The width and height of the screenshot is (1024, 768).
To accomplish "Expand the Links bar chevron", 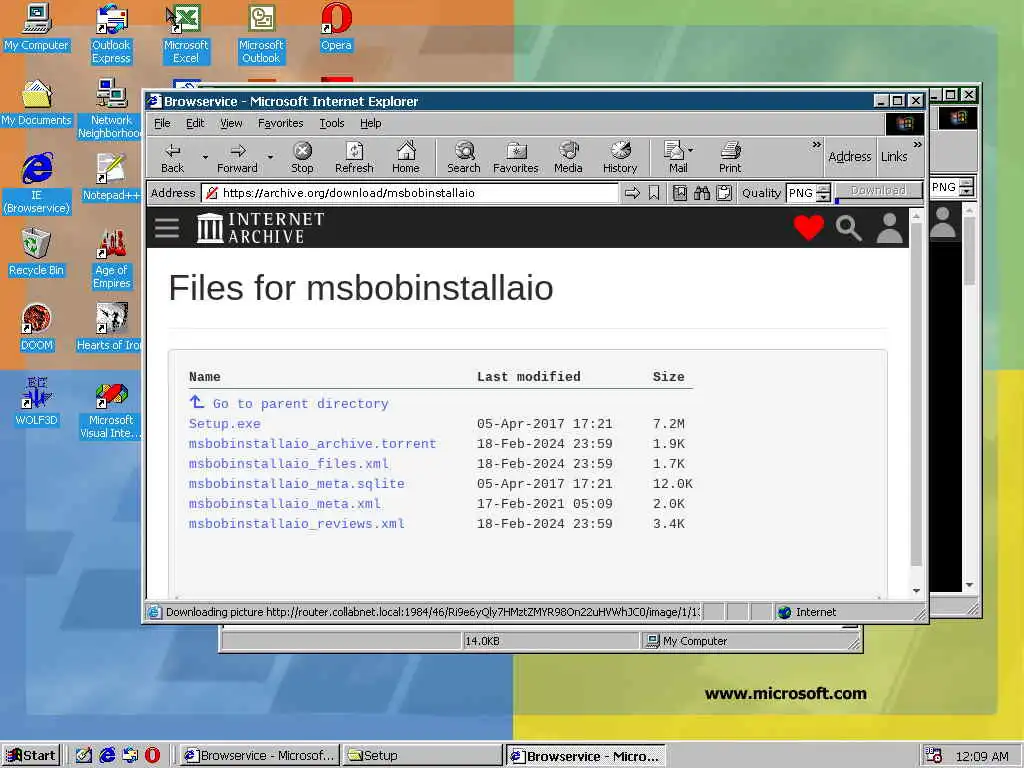I will [918, 144].
